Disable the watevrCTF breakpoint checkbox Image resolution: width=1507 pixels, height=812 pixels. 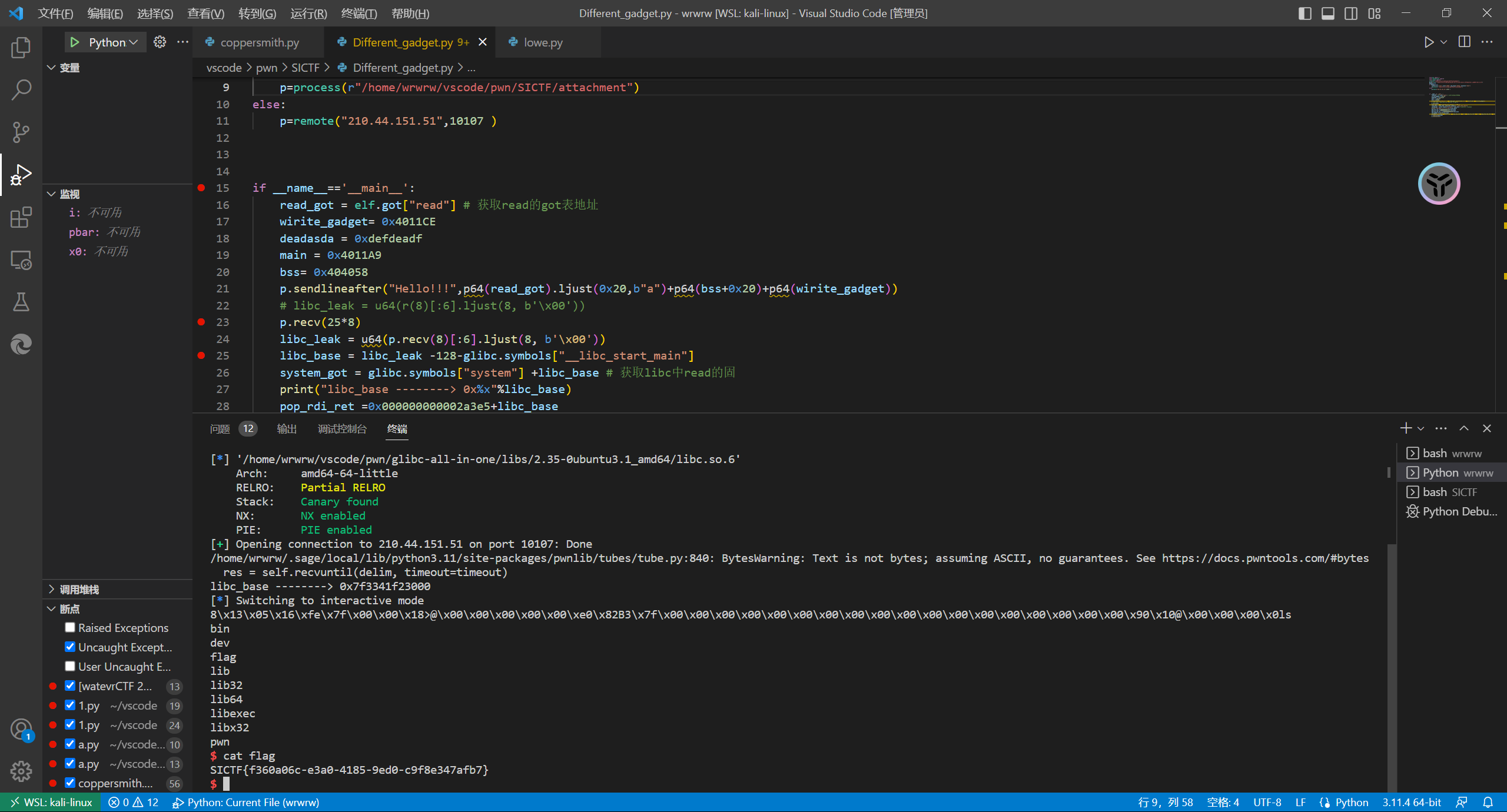(70, 685)
